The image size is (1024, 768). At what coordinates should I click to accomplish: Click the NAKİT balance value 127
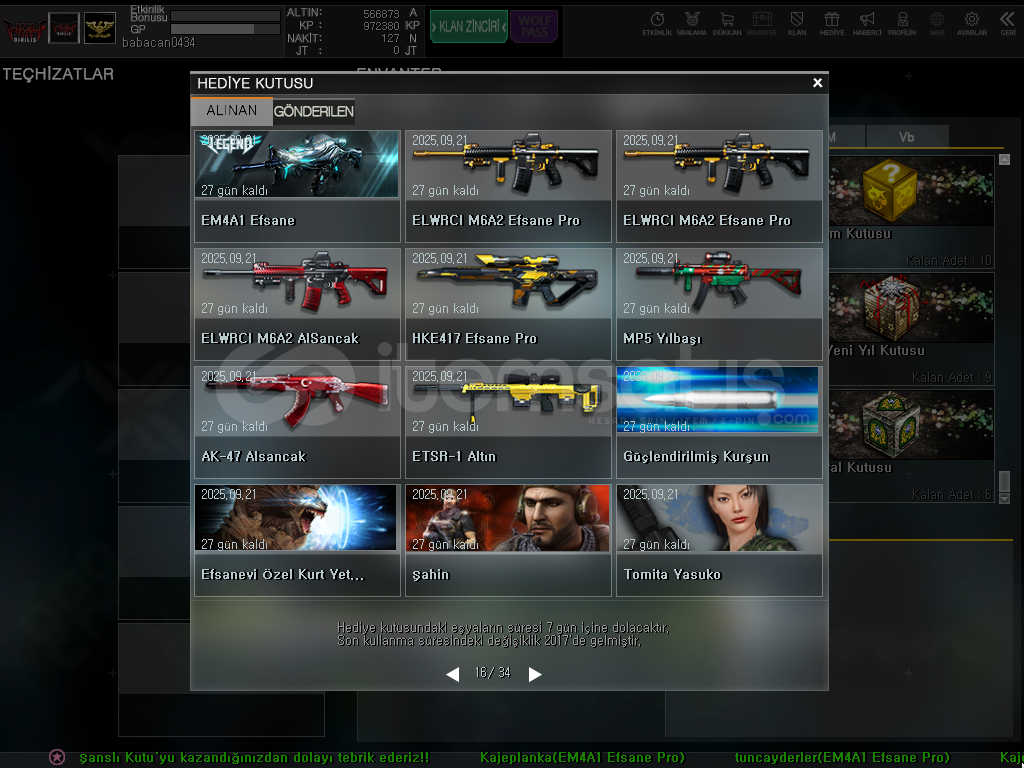(x=391, y=39)
